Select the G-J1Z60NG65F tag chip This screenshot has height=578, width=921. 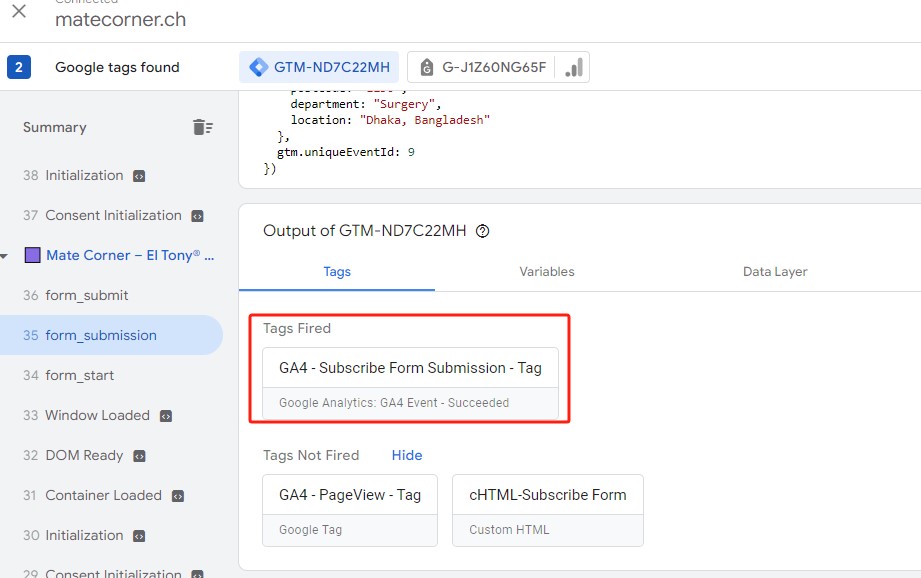[498, 67]
